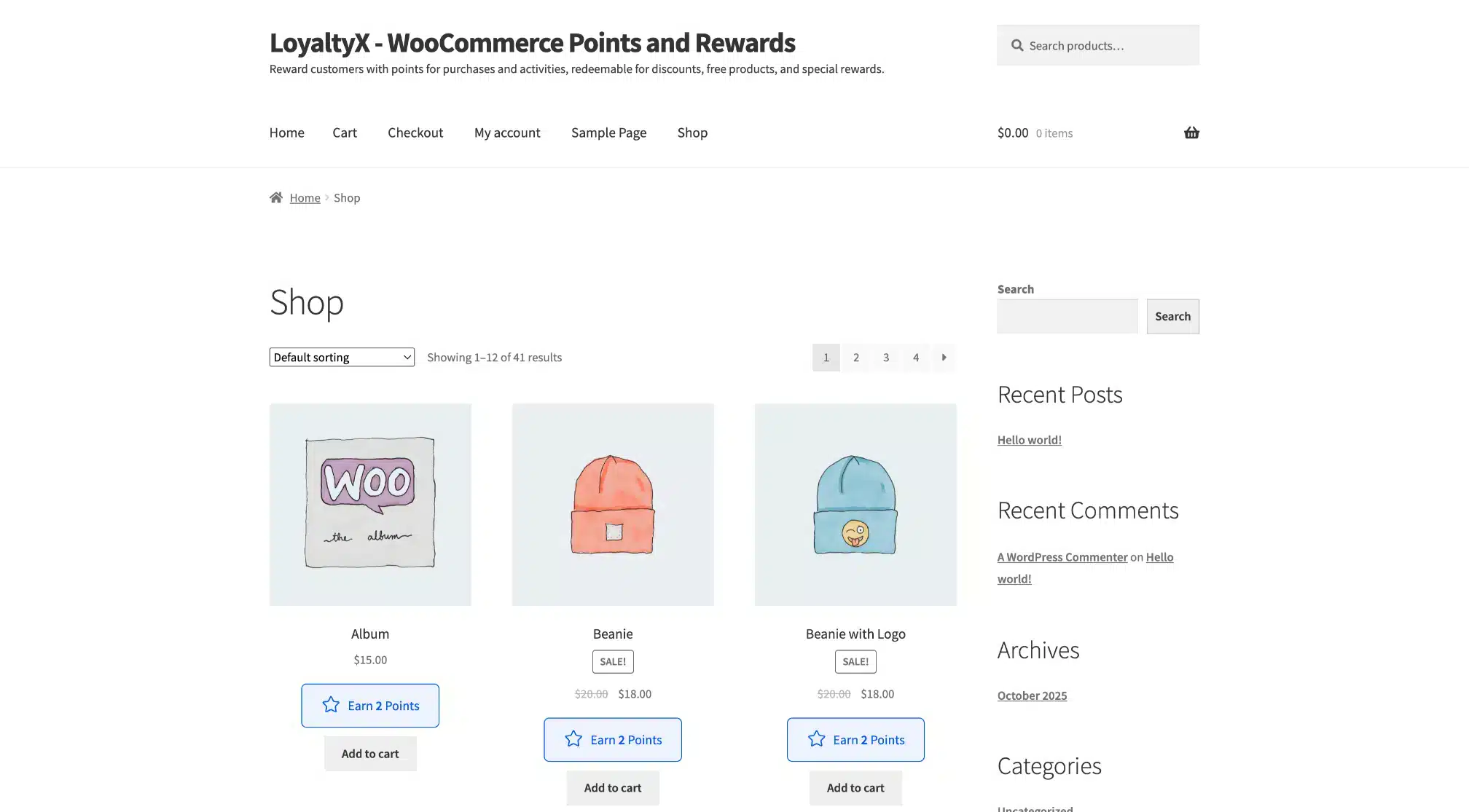Open Sample Page in the navigation menu
The height and width of the screenshot is (812, 1469).
point(608,133)
